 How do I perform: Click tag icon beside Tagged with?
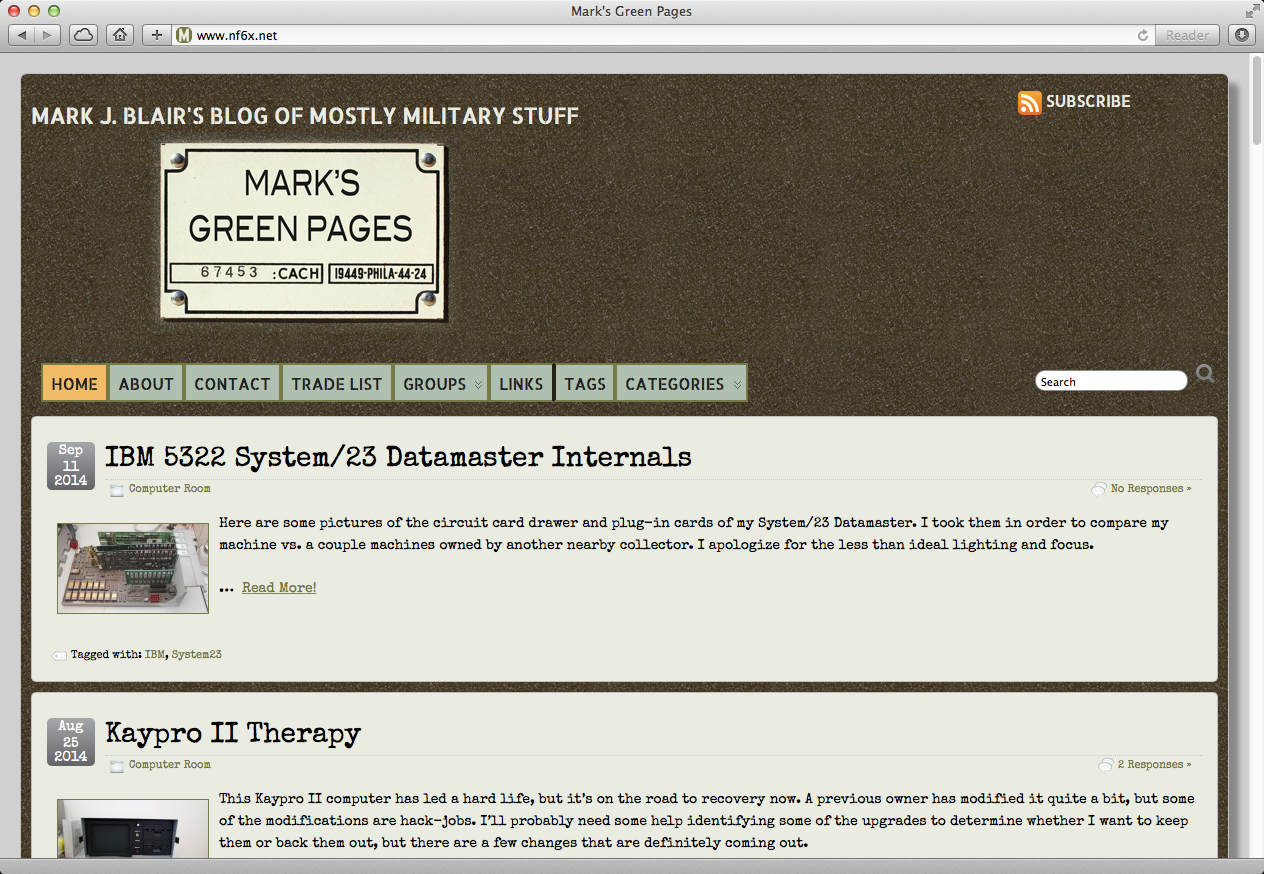coord(59,656)
